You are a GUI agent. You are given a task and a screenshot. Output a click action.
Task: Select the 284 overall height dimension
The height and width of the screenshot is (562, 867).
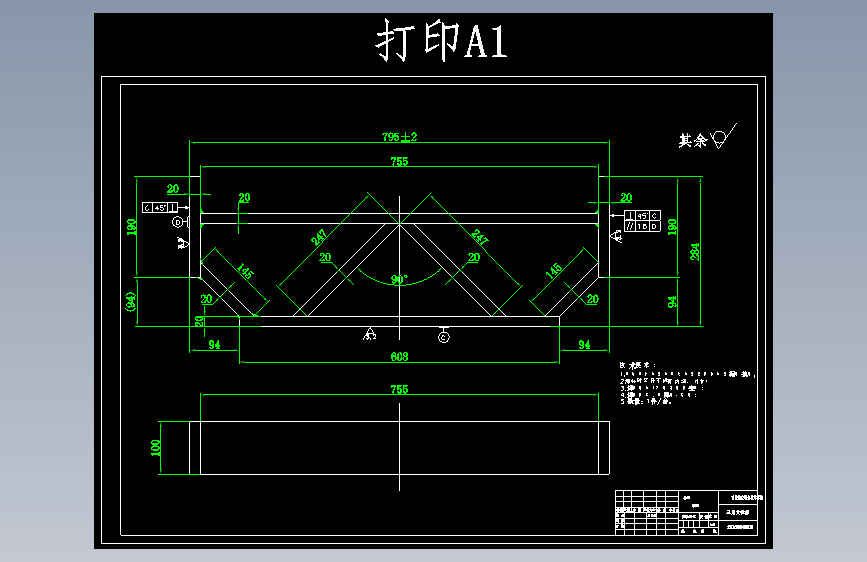(694, 251)
